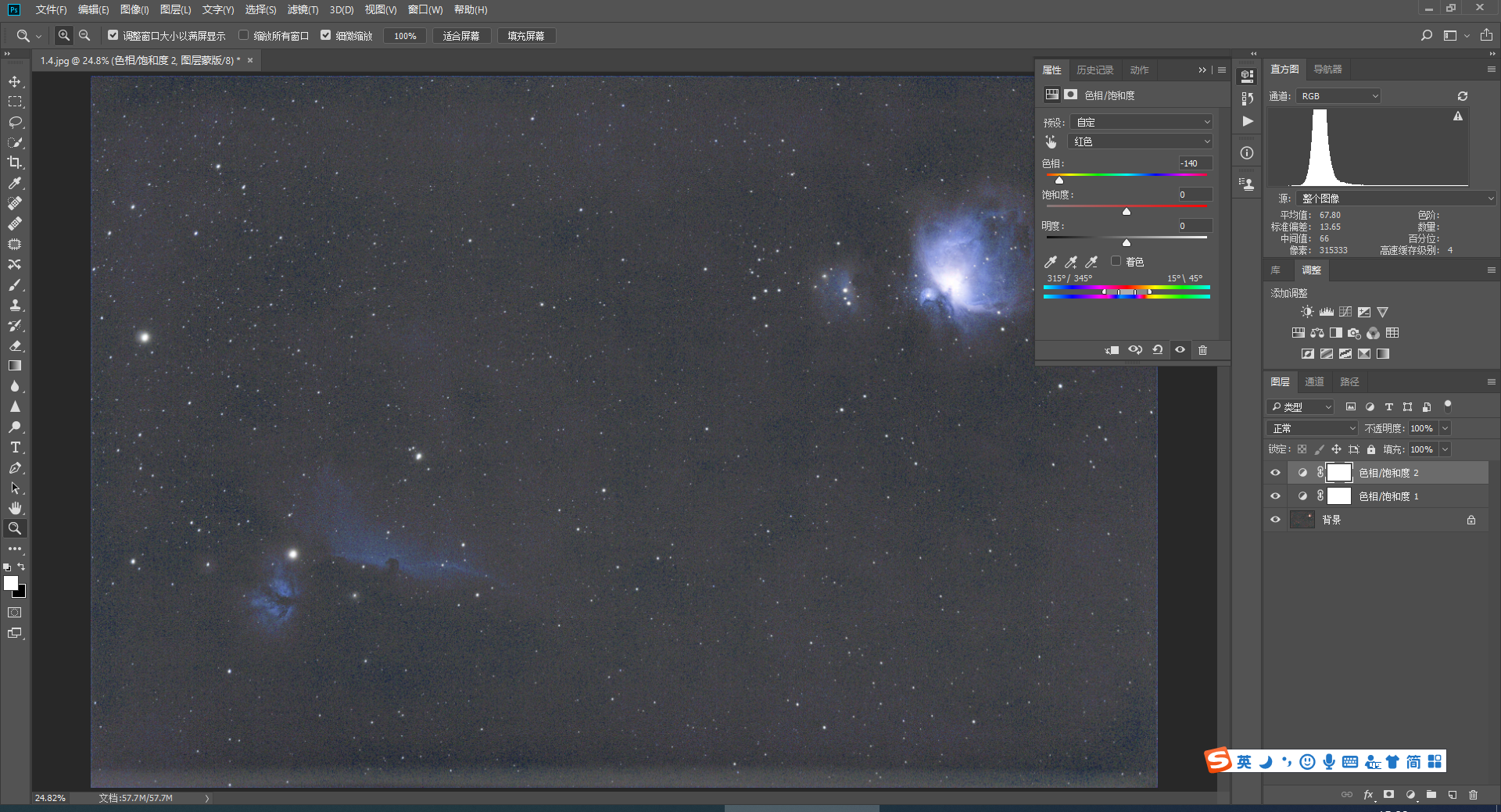Hide the 色相/饱和度 1 layer
The height and width of the screenshot is (812, 1501).
[x=1275, y=496]
